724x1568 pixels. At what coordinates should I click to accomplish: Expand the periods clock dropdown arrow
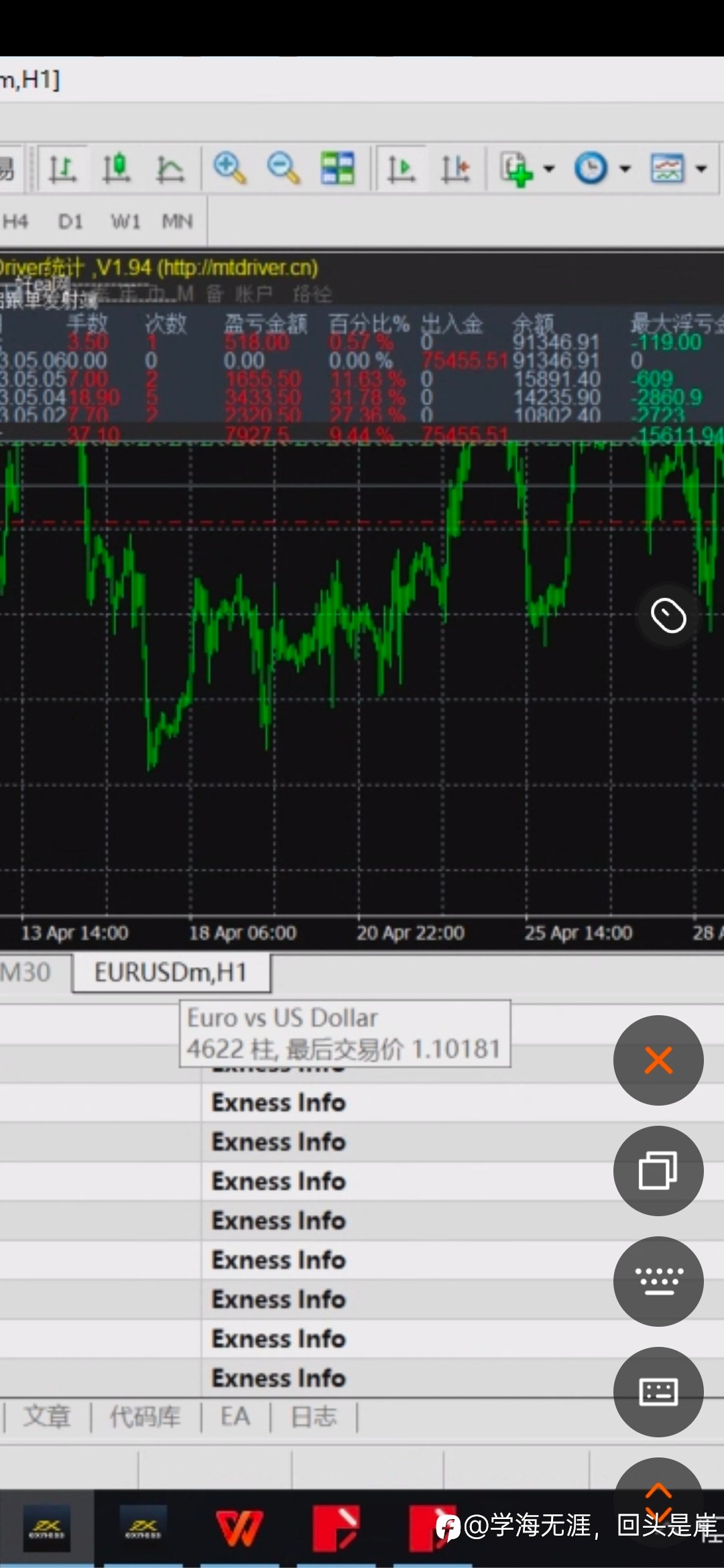[625, 168]
